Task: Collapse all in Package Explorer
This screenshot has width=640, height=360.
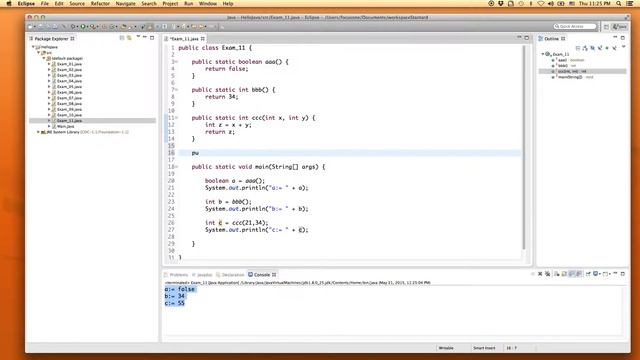Action: [x=122, y=38]
